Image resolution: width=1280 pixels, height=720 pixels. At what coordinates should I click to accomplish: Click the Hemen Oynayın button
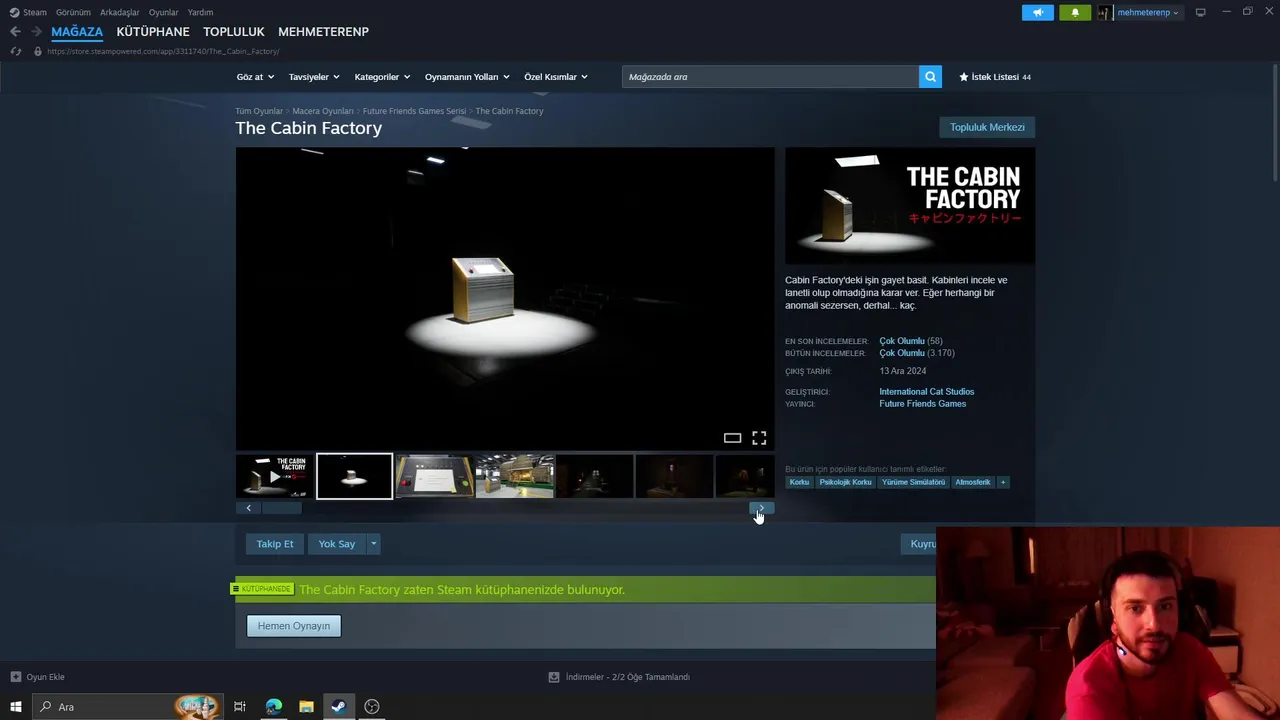294,626
